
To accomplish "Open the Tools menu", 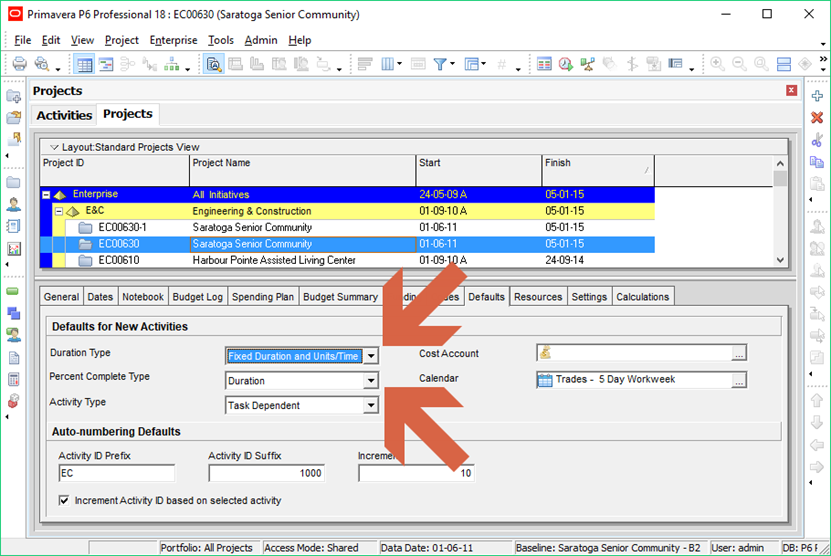I will click(x=220, y=40).
